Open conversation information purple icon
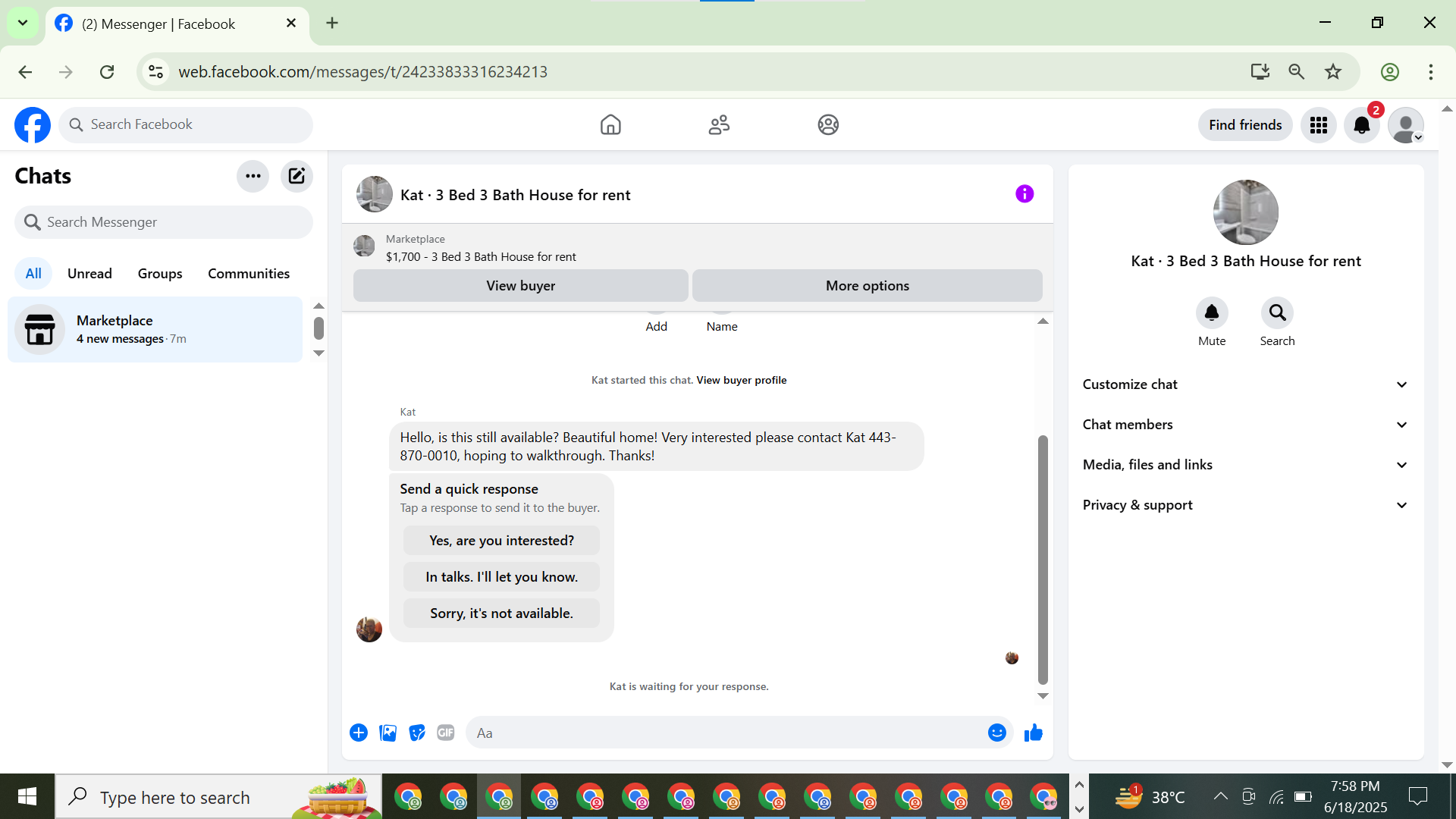This screenshot has width=1456, height=819. pyautogui.click(x=1025, y=194)
